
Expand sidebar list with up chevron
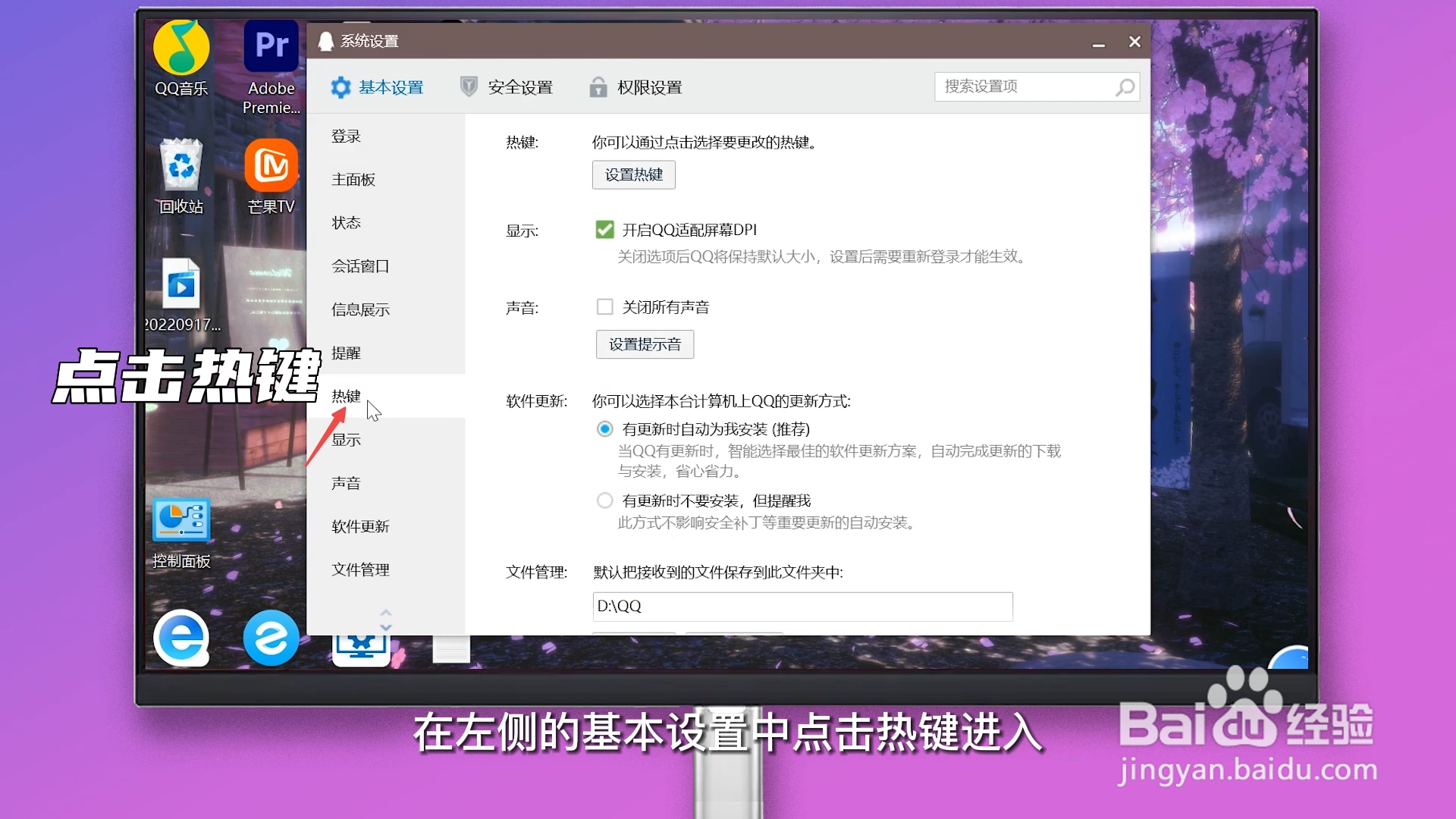(x=386, y=613)
